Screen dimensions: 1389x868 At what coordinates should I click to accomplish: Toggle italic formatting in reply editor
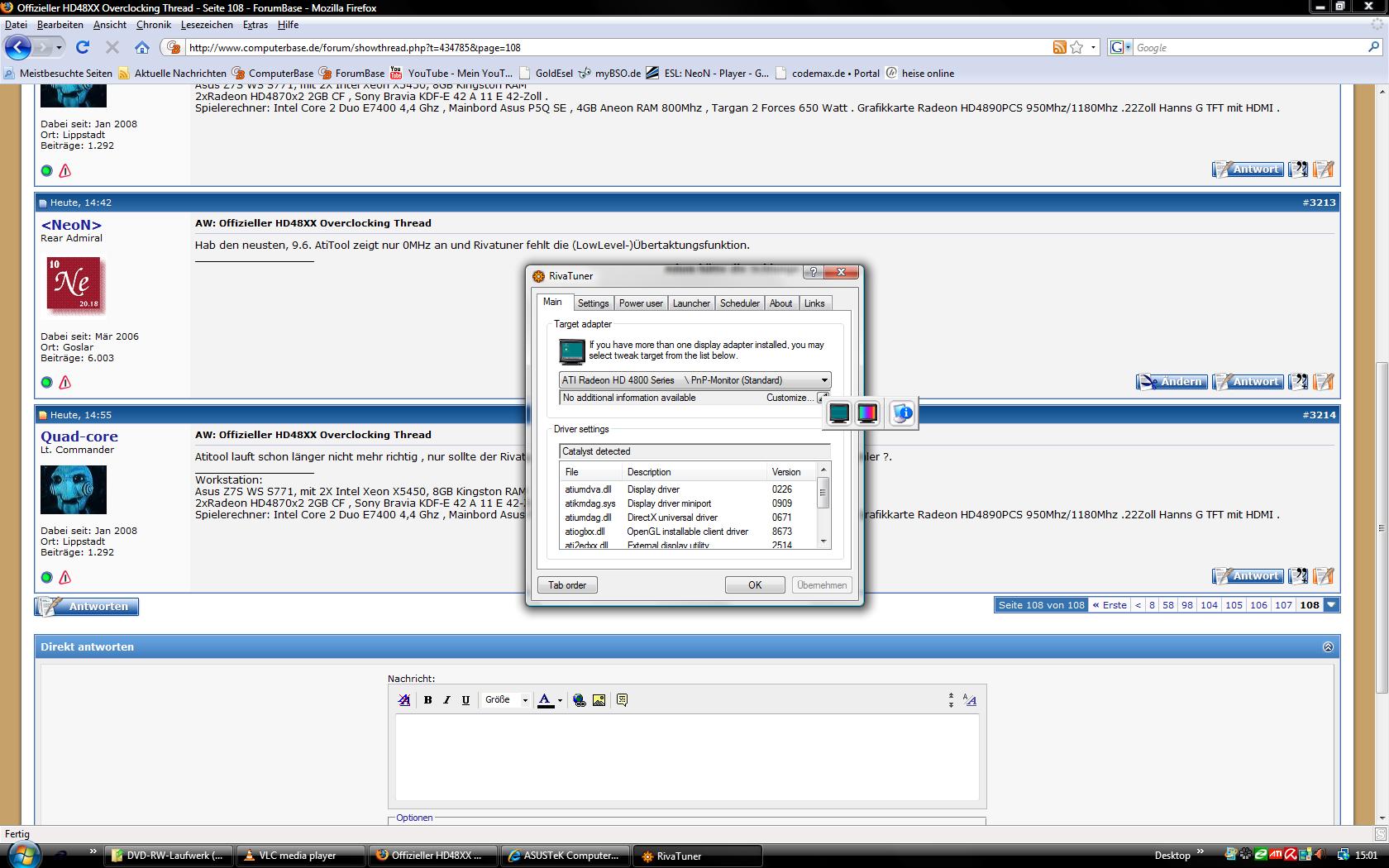[x=446, y=700]
